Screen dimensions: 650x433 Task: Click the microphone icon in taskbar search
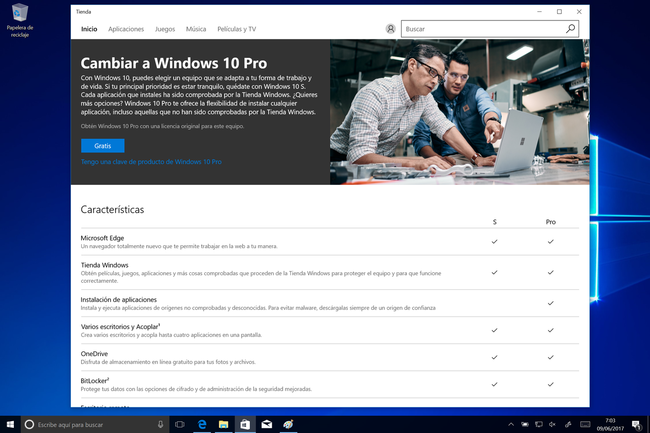point(160,424)
